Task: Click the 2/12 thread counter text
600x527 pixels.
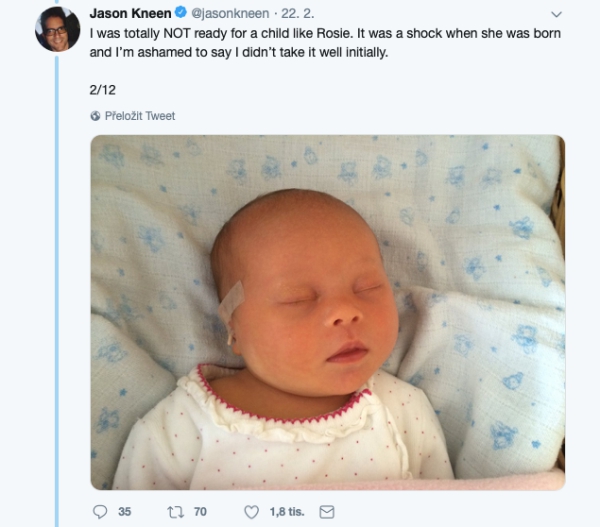Action: (x=103, y=90)
